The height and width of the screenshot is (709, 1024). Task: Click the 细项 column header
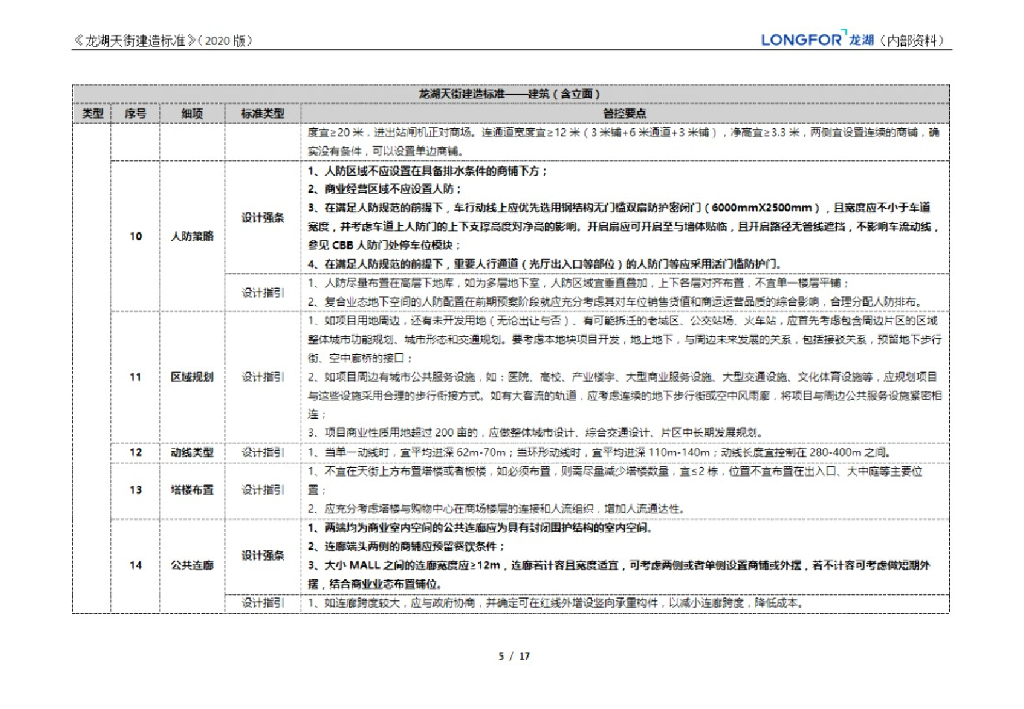192,114
